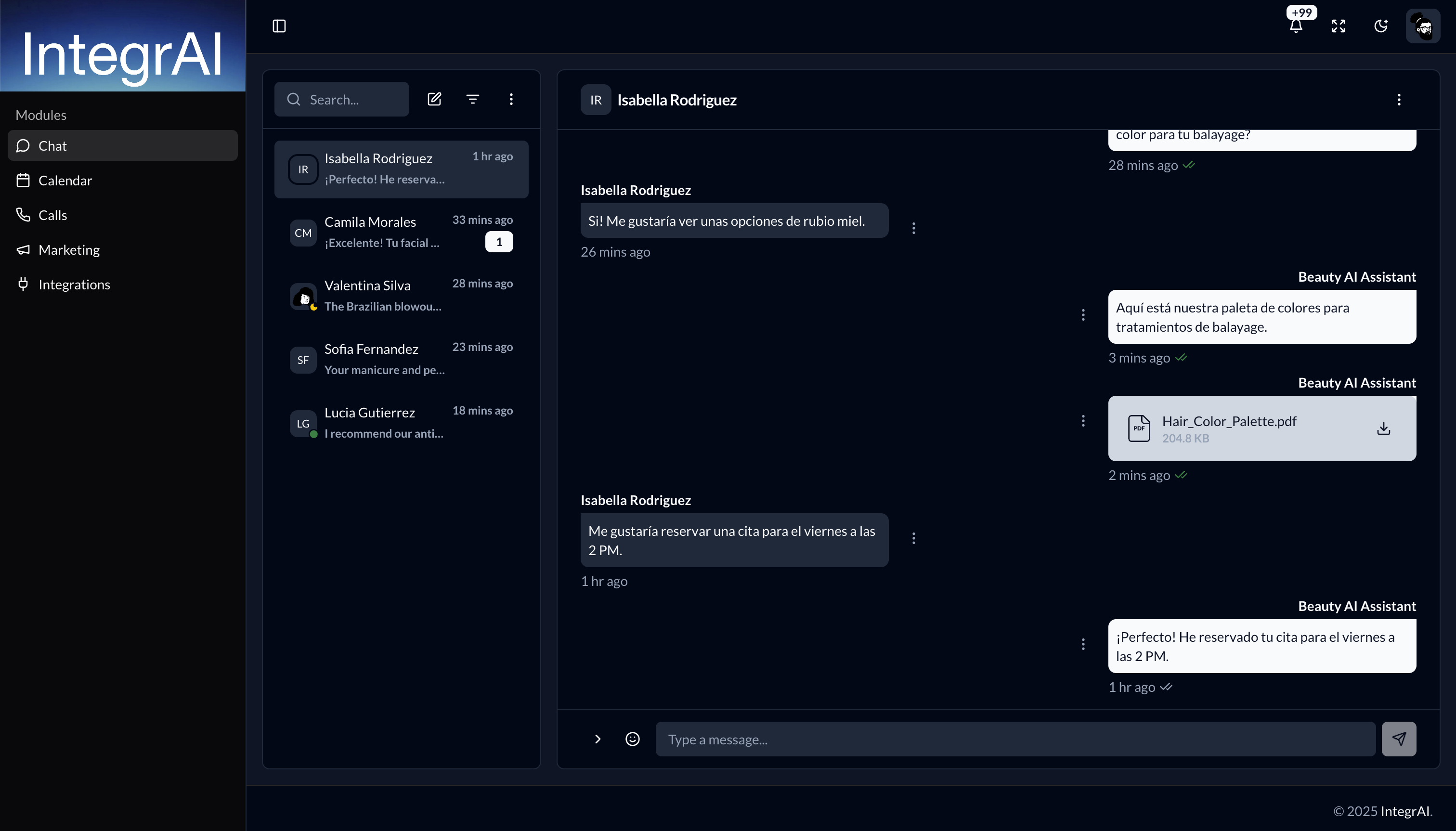The height and width of the screenshot is (831, 1456).
Task: Open Camila Morales conversation
Action: pyautogui.click(x=401, y=233)
